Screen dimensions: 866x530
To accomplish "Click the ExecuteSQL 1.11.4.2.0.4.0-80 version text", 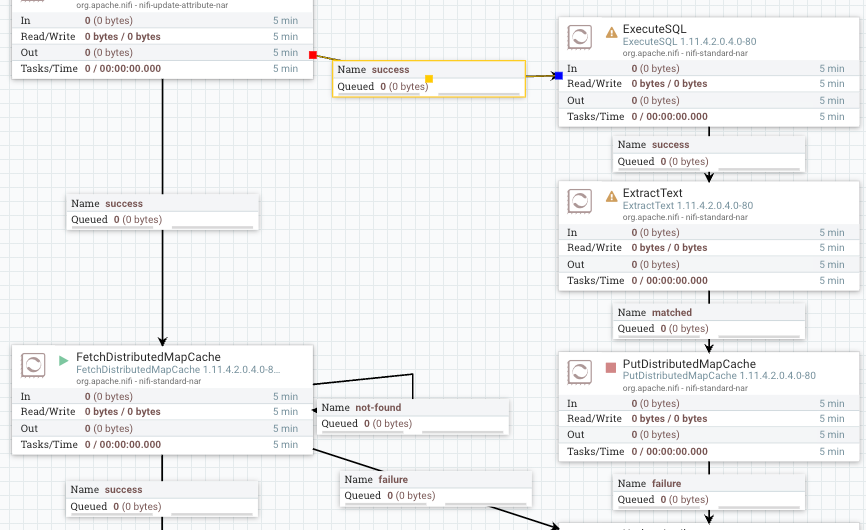I will click(689, 41).
